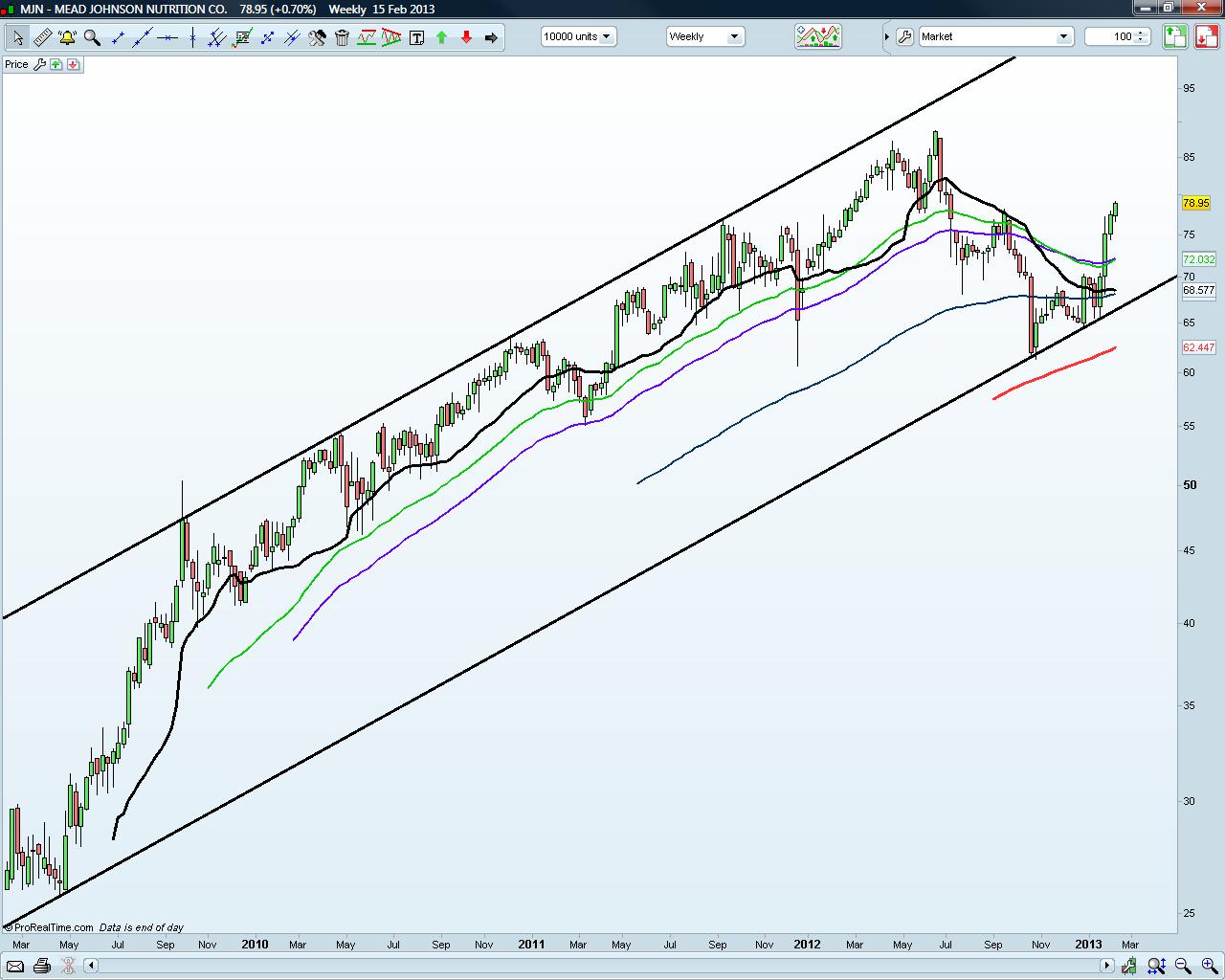Click the green 72.032 moving average label

(x=1198, y=259)
